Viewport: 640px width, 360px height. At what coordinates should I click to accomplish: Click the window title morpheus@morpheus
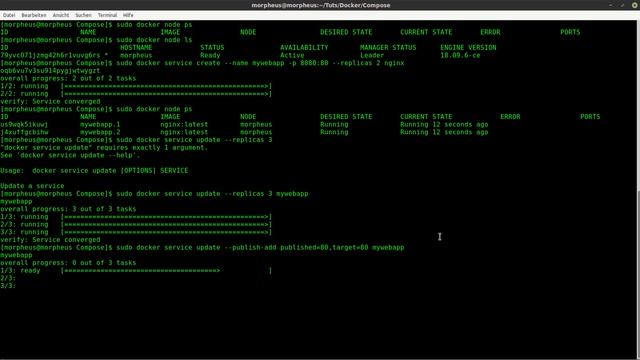[x=321, y=5]
